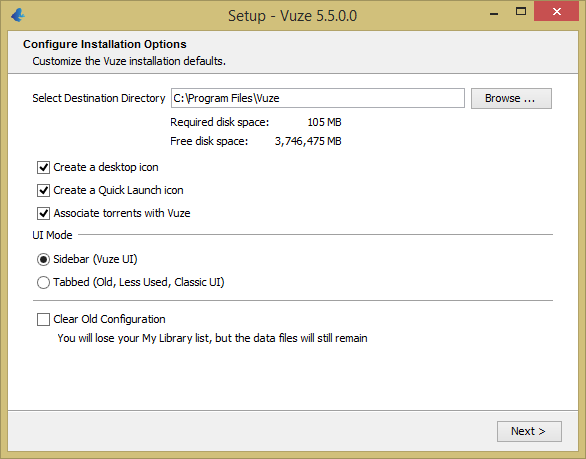Maximize the Vuze setup window

[x=521, y=12]
